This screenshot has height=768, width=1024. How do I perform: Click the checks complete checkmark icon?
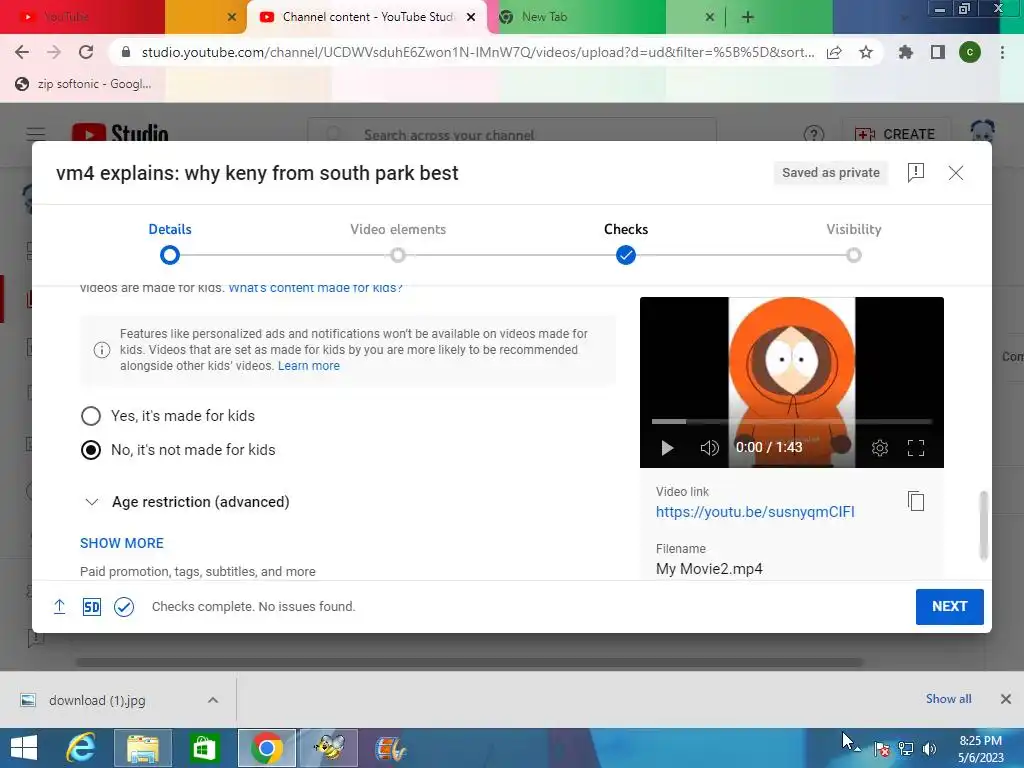click(124, 607)
